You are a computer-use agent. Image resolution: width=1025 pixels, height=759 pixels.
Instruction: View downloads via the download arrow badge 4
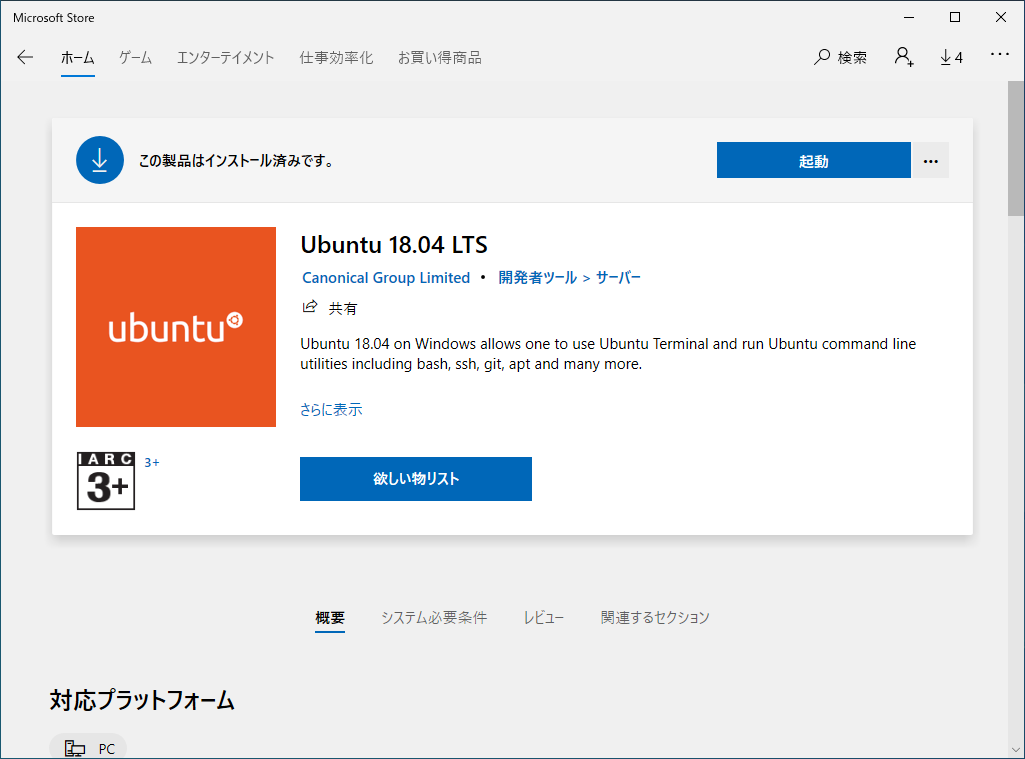click(x=949, y=57)
